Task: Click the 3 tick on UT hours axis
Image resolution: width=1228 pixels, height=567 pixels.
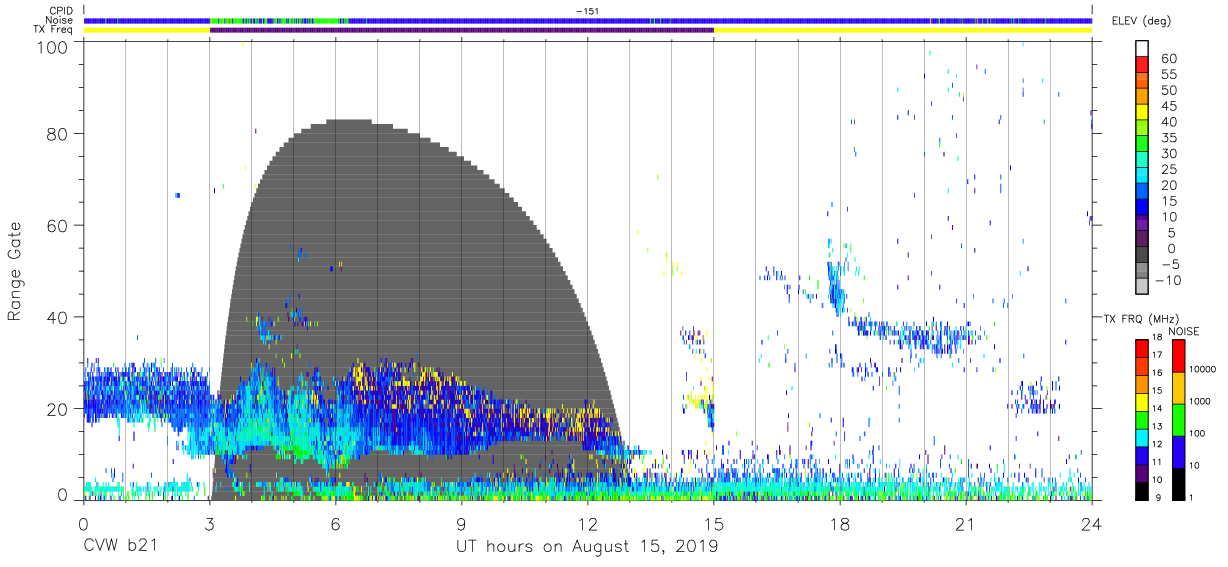Action: point(209,524)
